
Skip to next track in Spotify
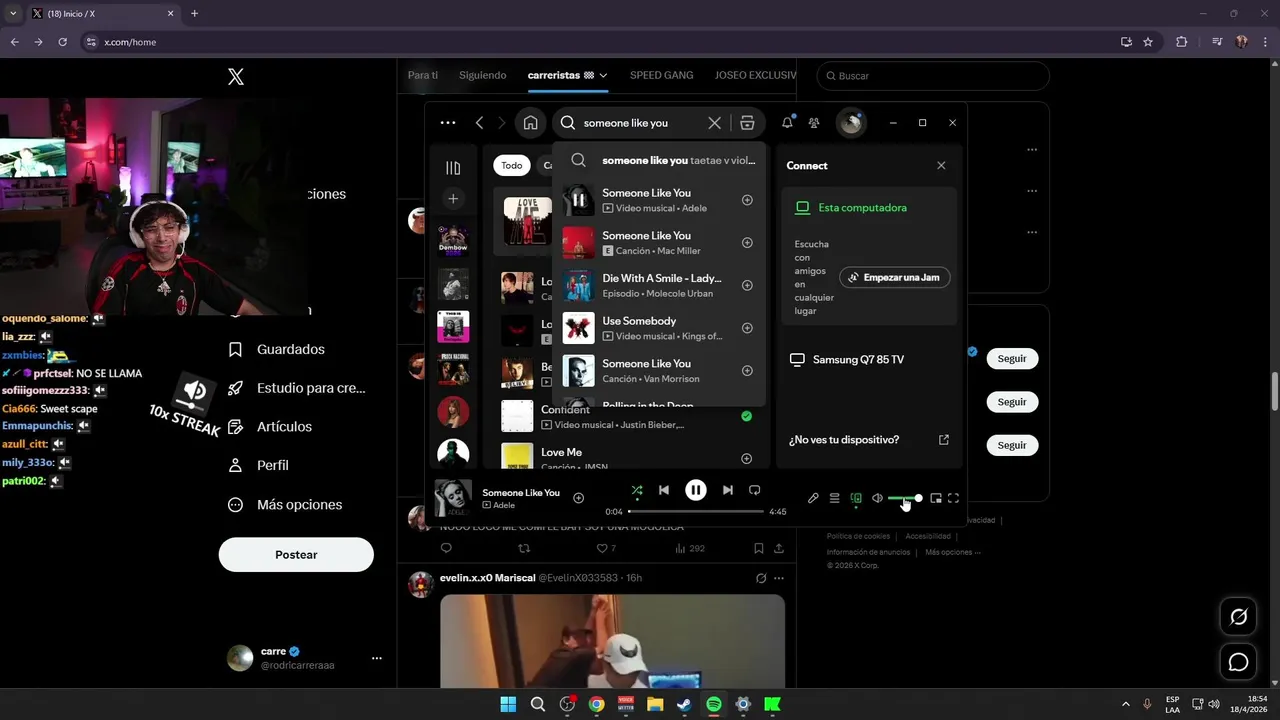[x=728, y=490]
